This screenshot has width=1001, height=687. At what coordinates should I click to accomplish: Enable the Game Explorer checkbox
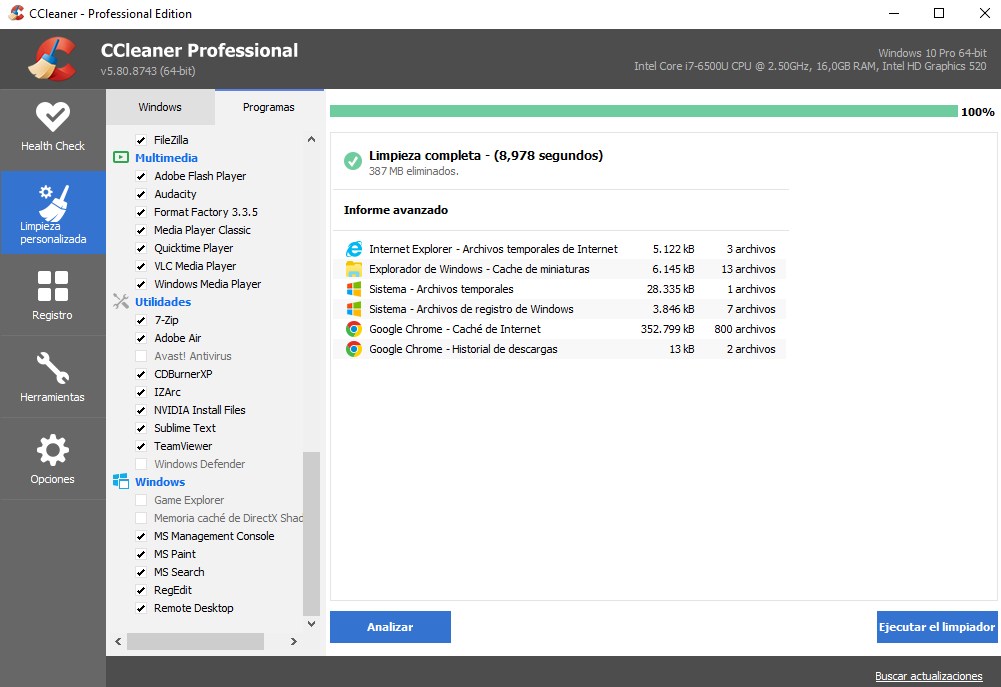[141, 500]
